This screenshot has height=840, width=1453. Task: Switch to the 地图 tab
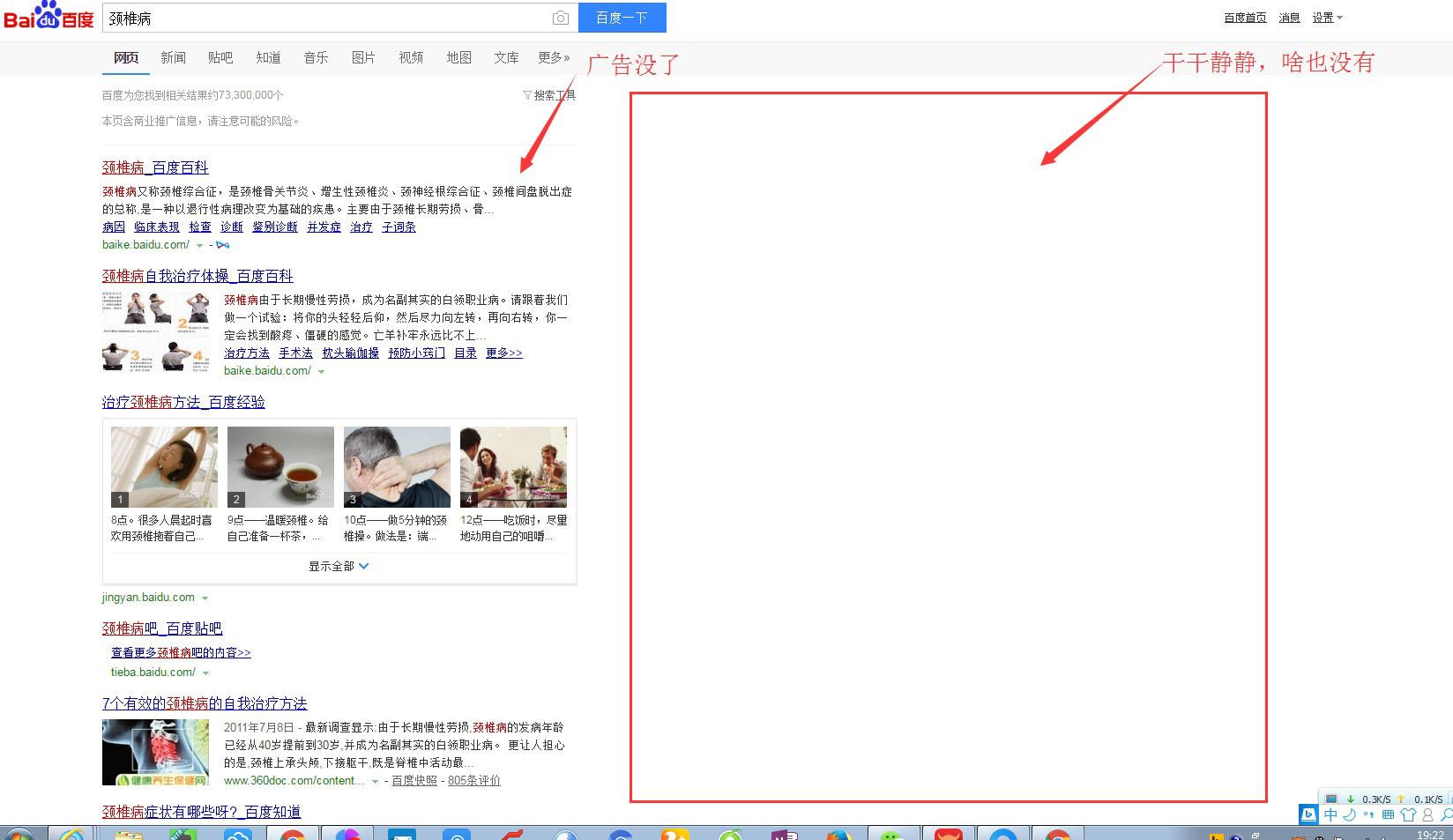point(458,57)
